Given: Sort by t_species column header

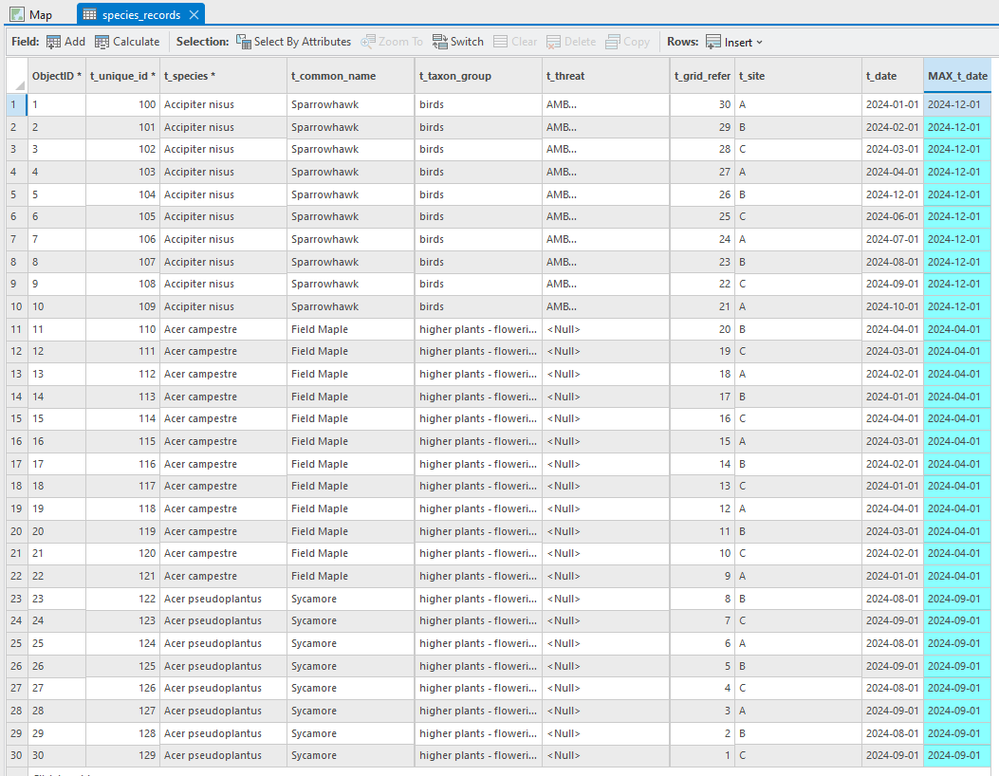Looking at the screenshot, I should point(223,76).
